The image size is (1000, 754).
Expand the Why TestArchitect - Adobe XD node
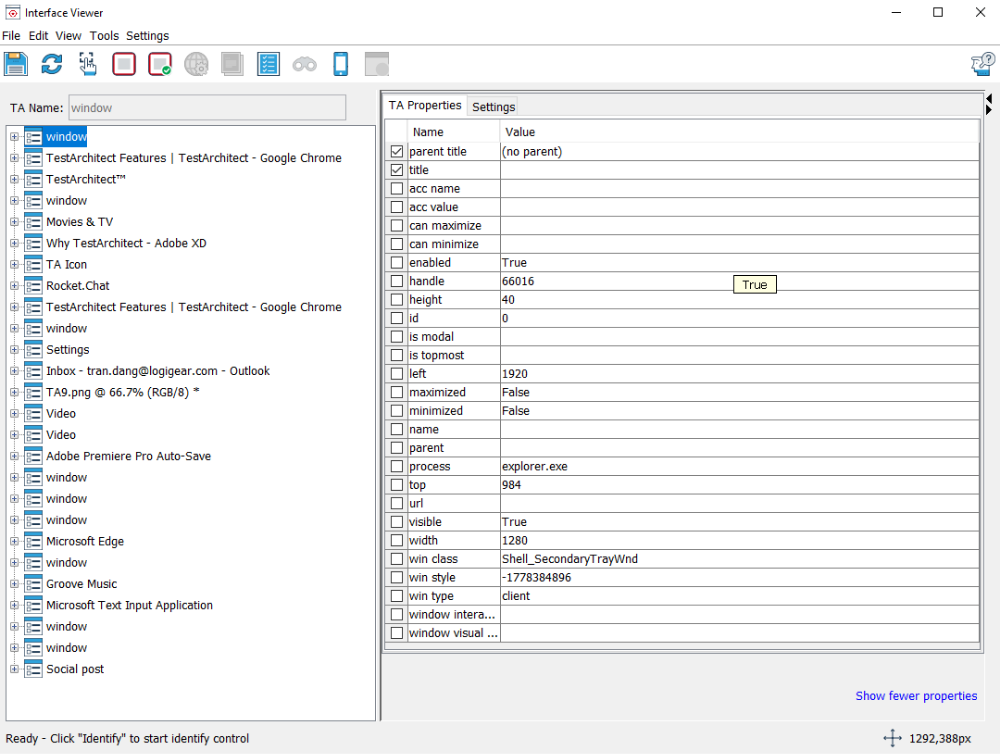coord(14,243)
